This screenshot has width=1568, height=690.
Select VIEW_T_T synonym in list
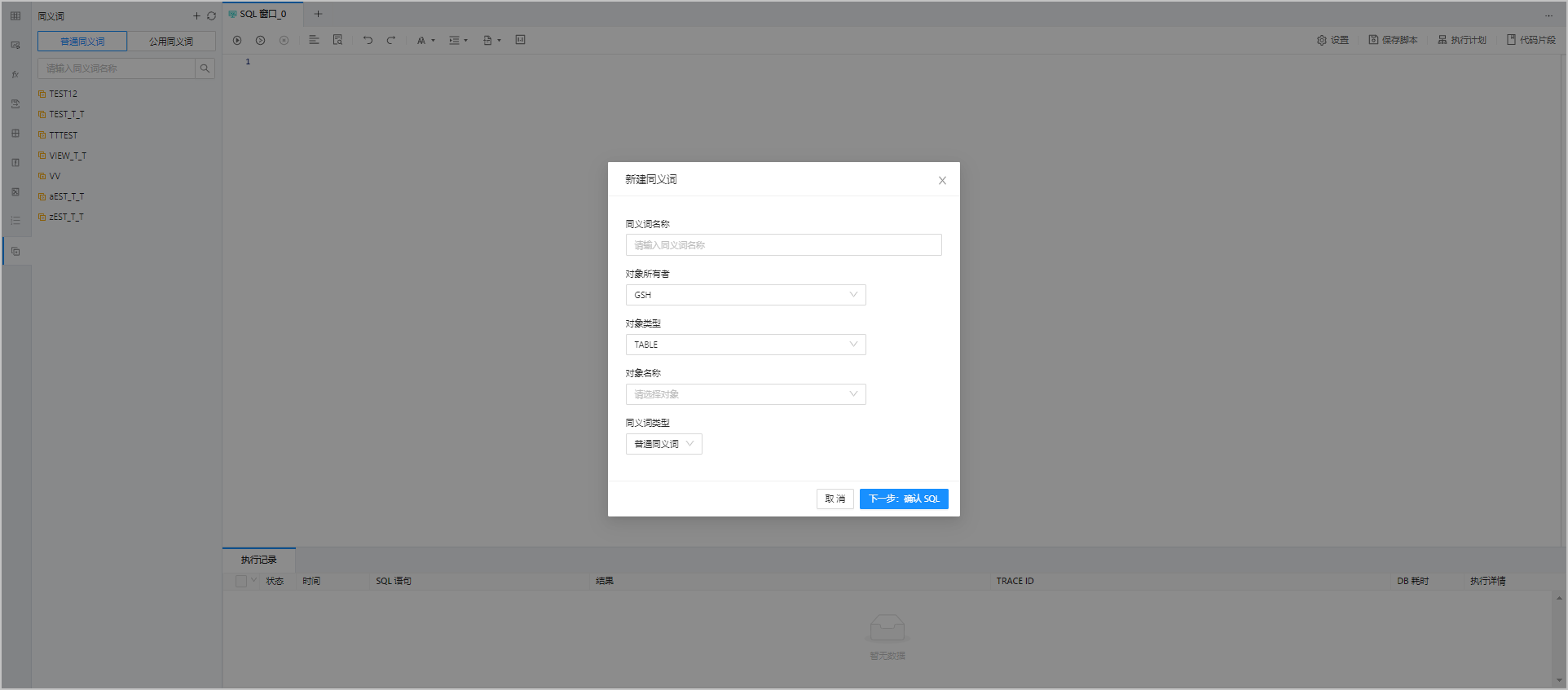point(68,156)
